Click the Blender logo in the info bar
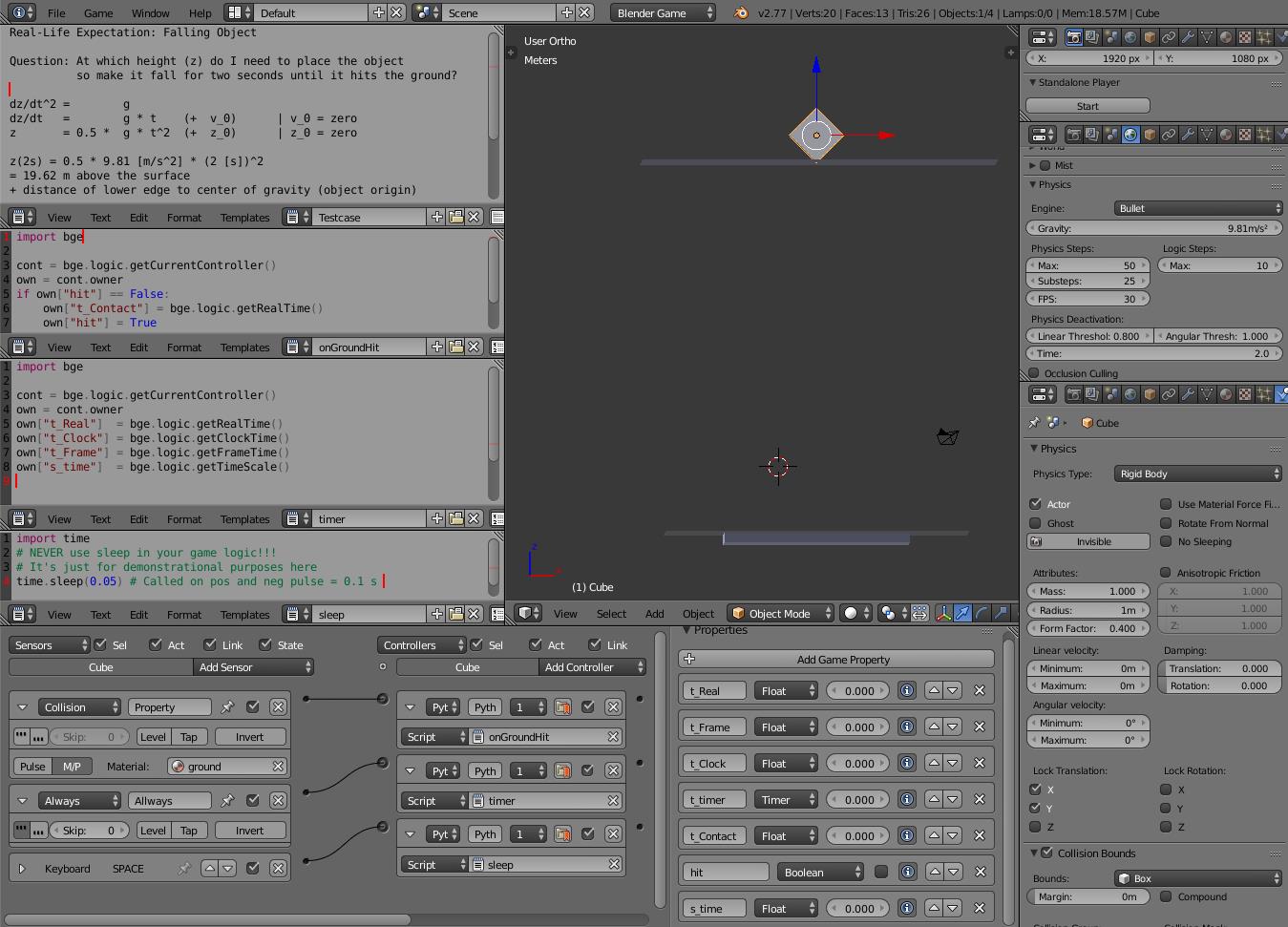 (741, 13)
